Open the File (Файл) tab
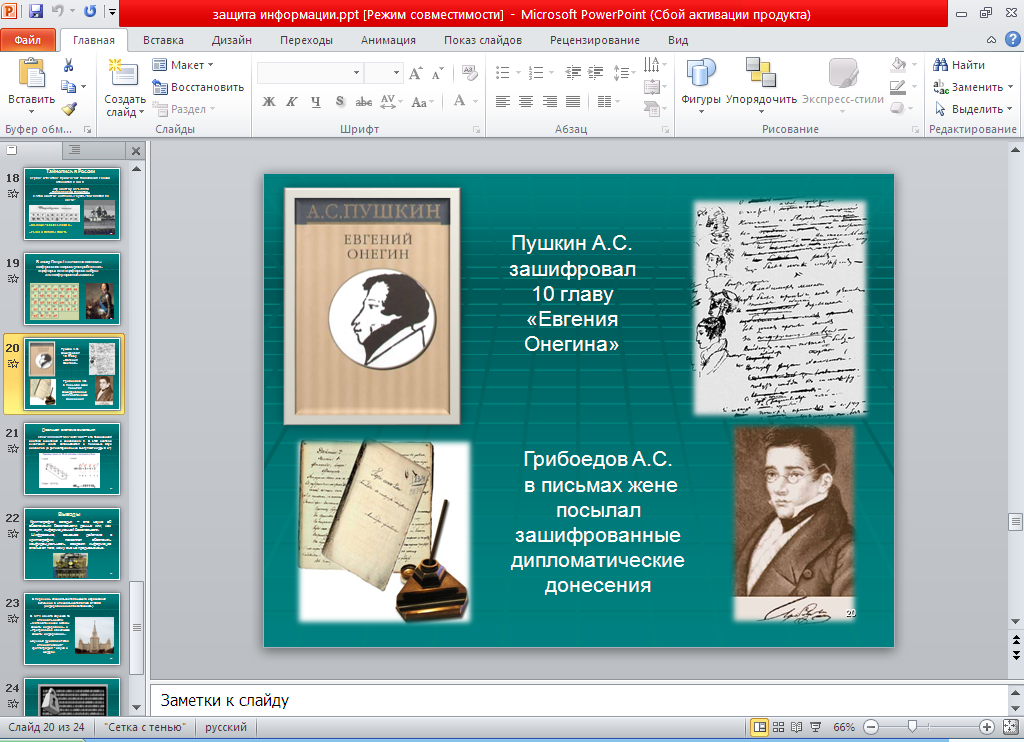The width and height of the screenshot is (1024, 742). click(x=27, y=40)
